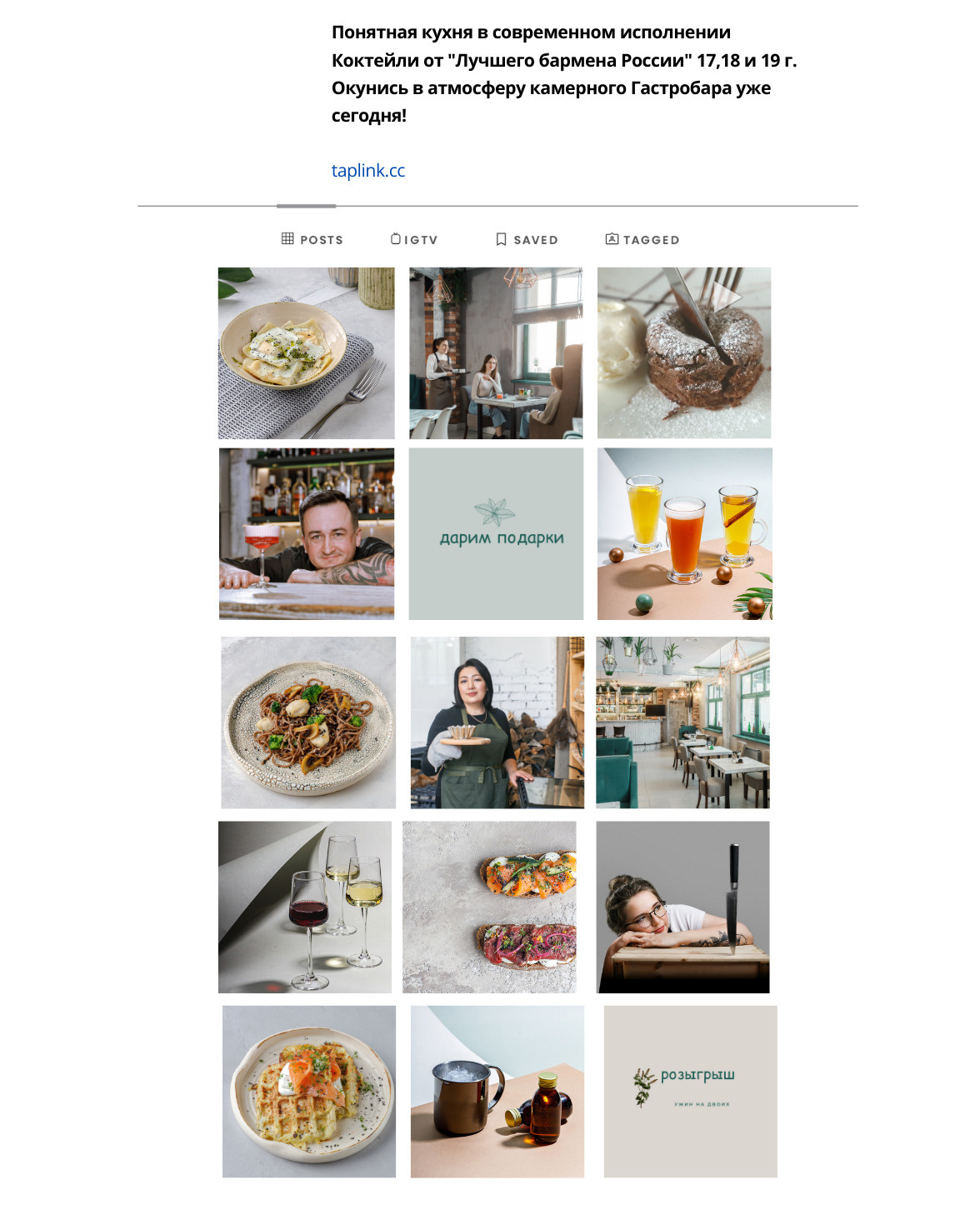Image resolution: width=980 pixels, height=1225 pixels.
Task: Open the SAVED tab
Action: tap(527, 239)
